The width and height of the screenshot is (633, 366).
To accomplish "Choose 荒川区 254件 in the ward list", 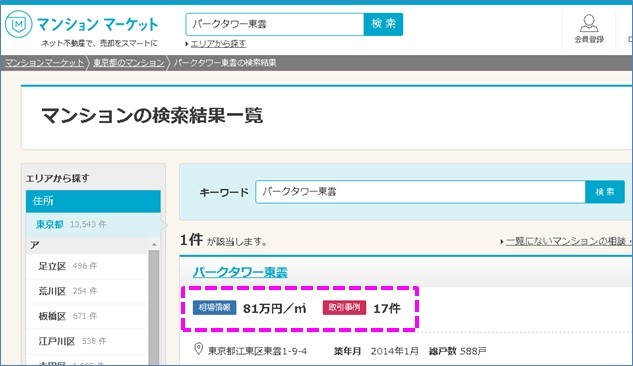I will pyautogui.click(x=87, y=291).
